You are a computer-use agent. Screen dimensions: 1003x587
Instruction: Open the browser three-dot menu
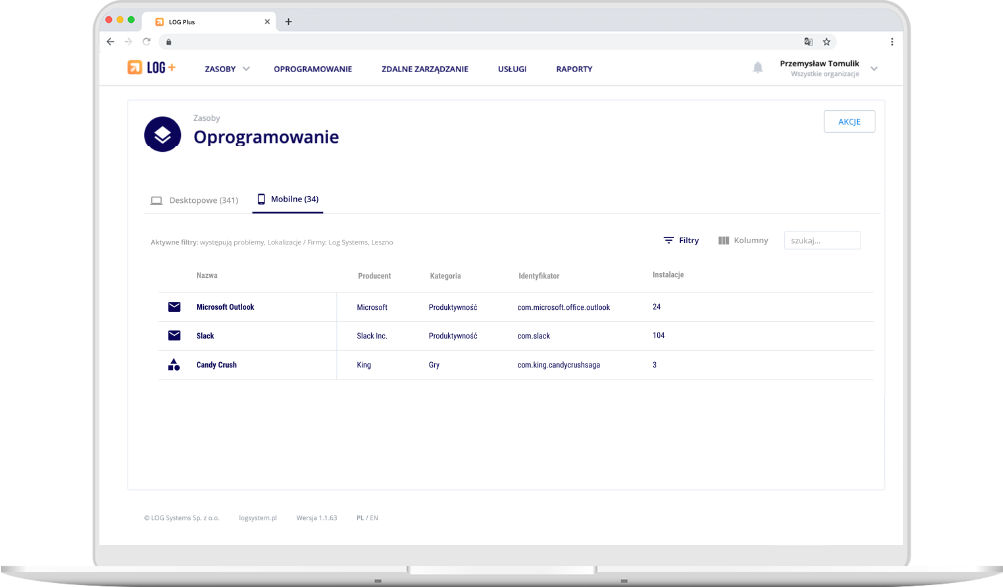click(x=892, y=42)
